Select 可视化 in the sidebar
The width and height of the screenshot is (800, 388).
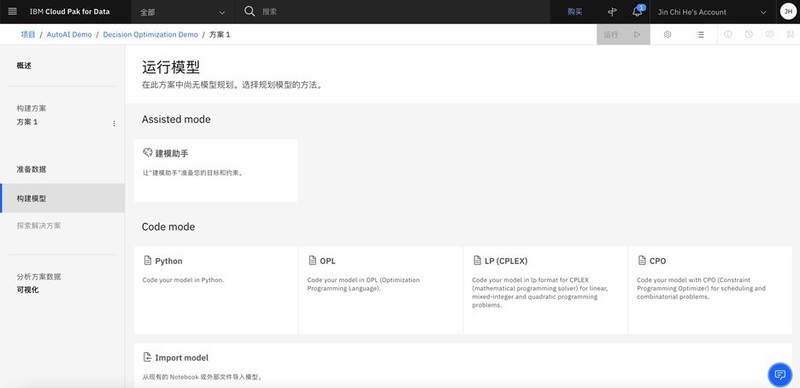(x=28, y=290)
